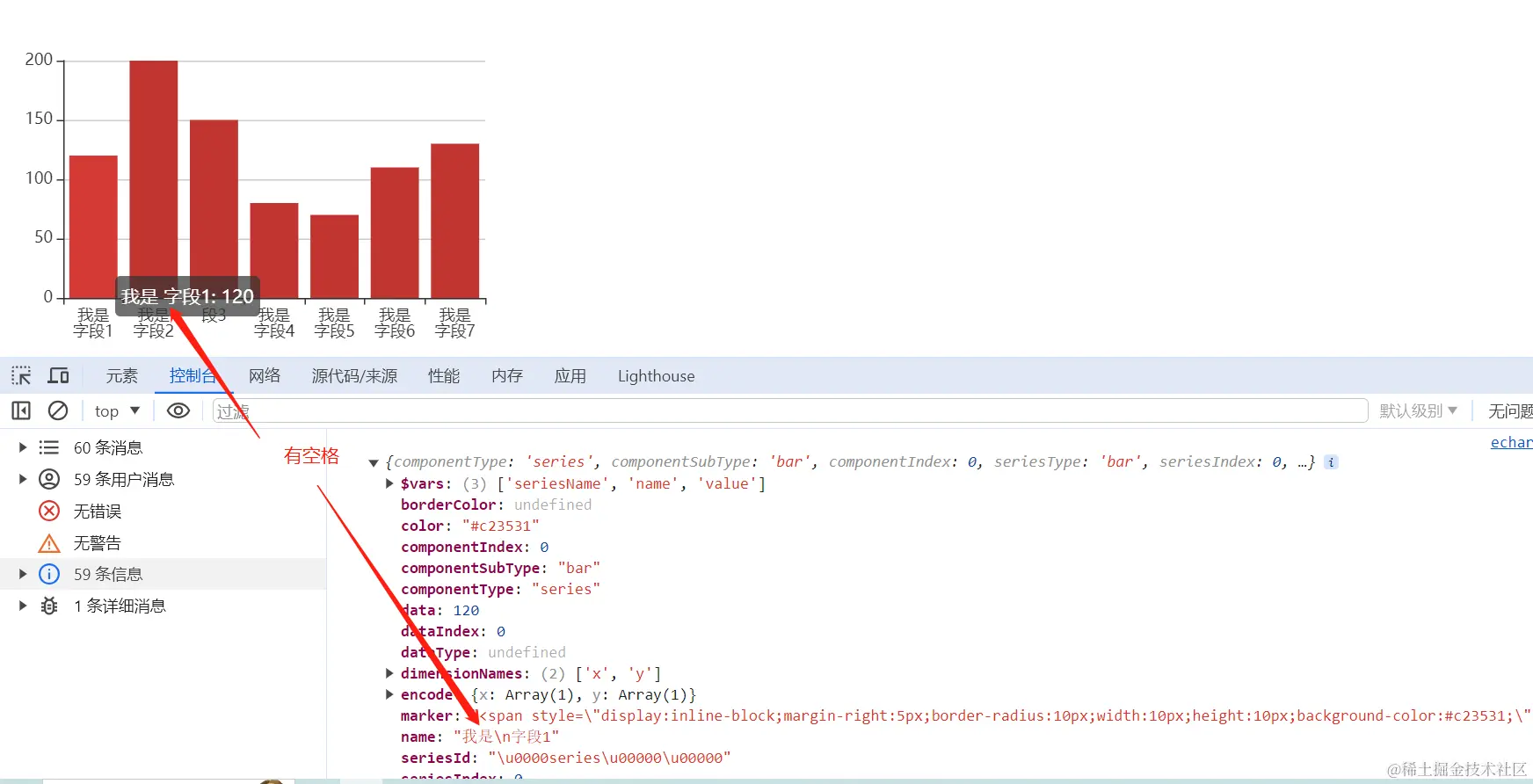Screen dimensions: 1533x784
Task: Click the 我是 字段4 axis label
Action: 274,323
